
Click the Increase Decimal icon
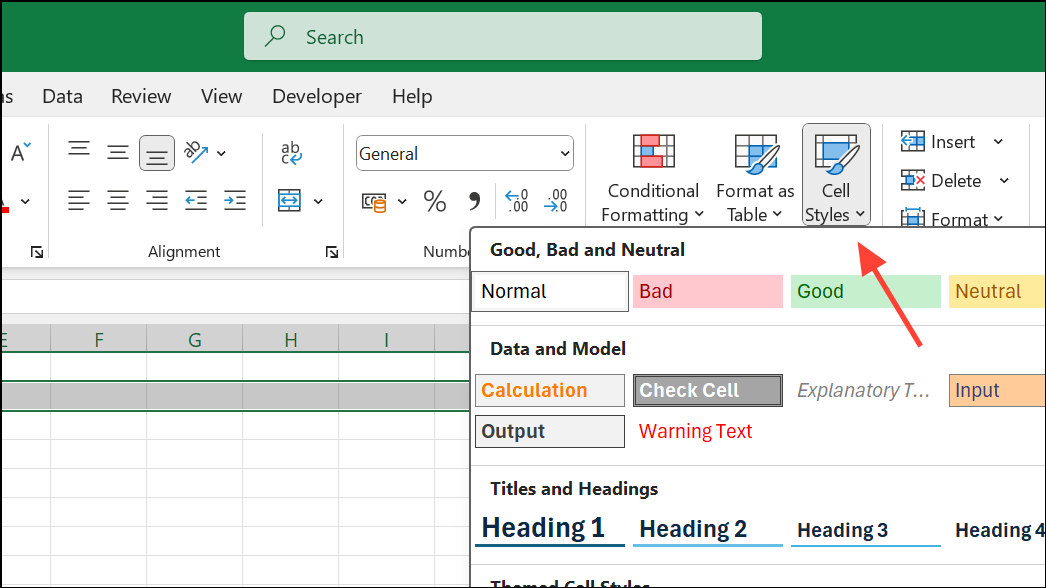coord(517,201)
